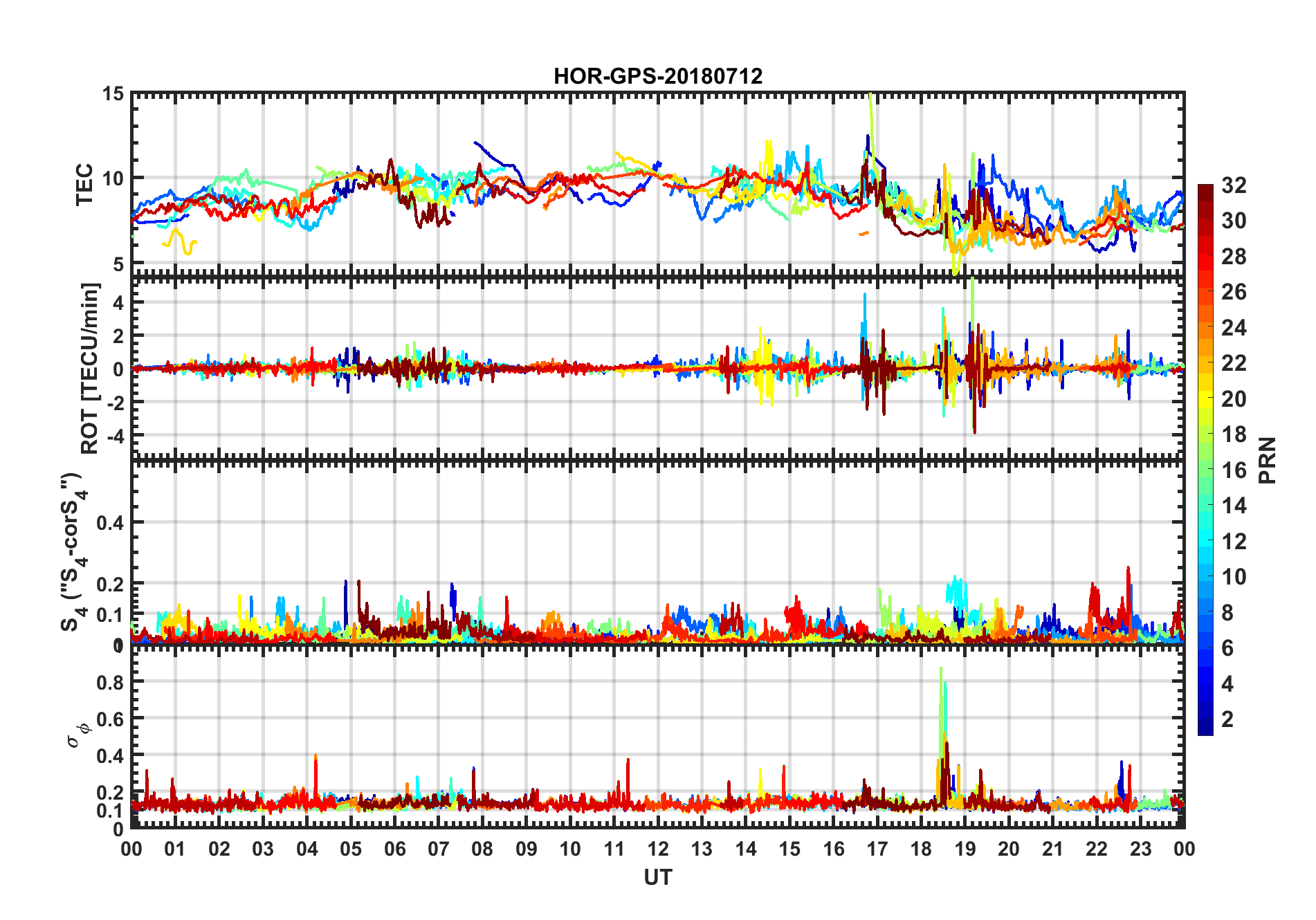Click UT axis tick label 08
Screen dimensions: 1316x920
point(483,849)
